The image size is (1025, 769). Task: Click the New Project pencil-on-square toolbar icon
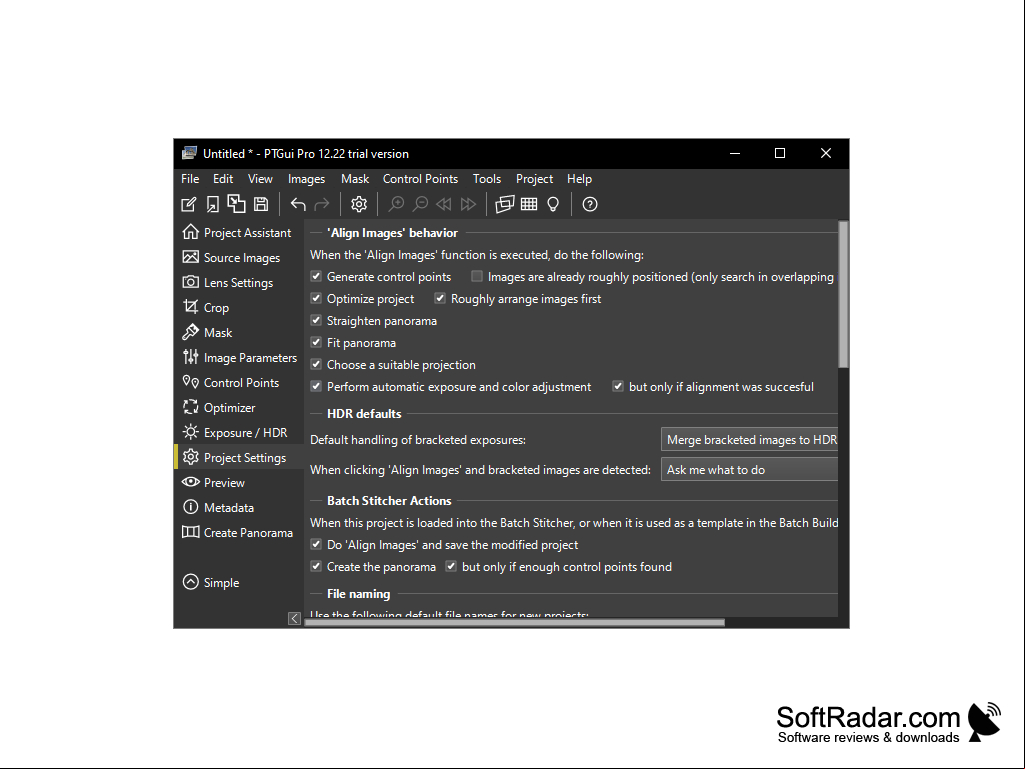(188, 205)
